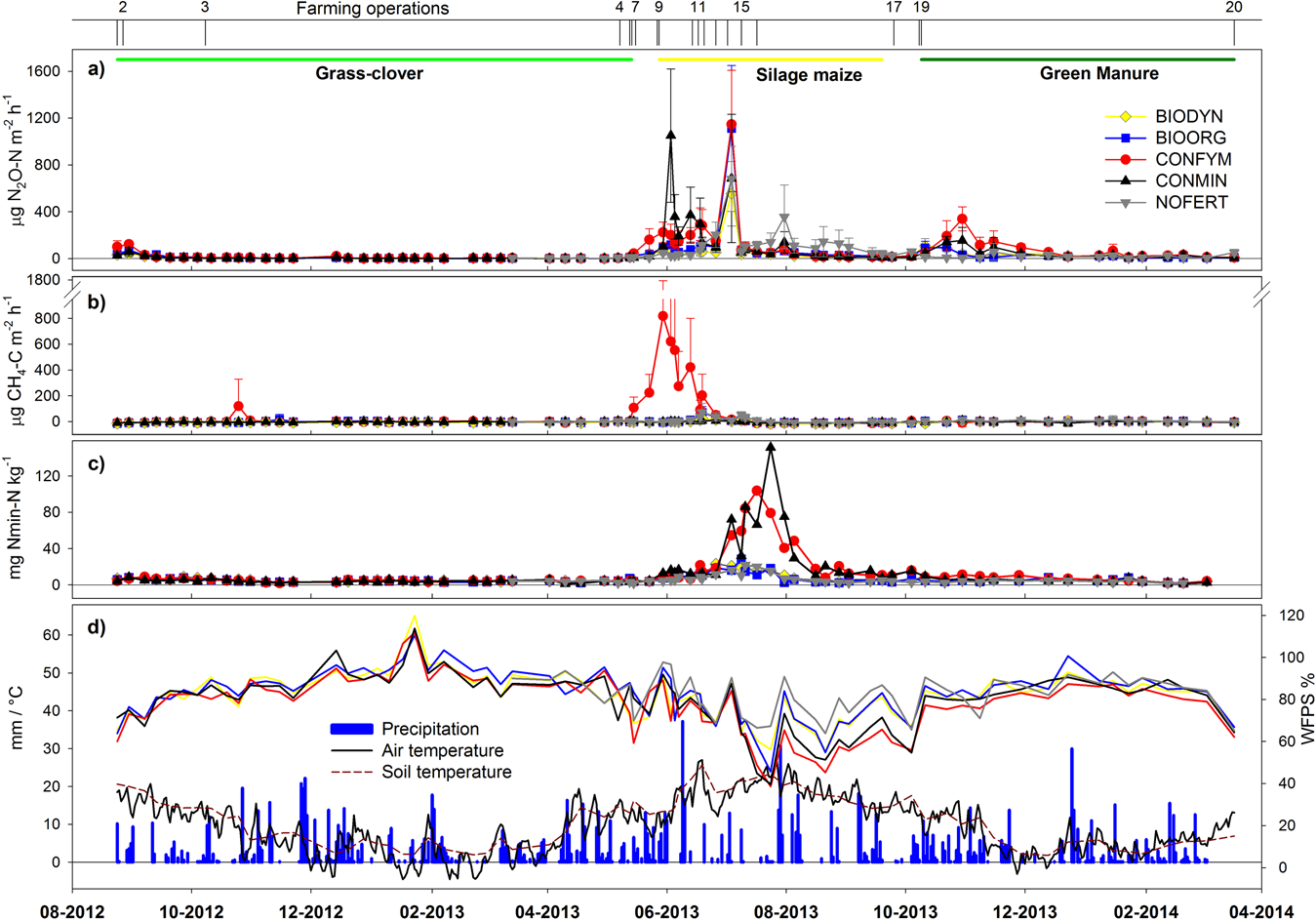Select farming operation number 7
The width and height of the screenshot is (1316, 920).
pyautogui.click(x=635, y=8)
